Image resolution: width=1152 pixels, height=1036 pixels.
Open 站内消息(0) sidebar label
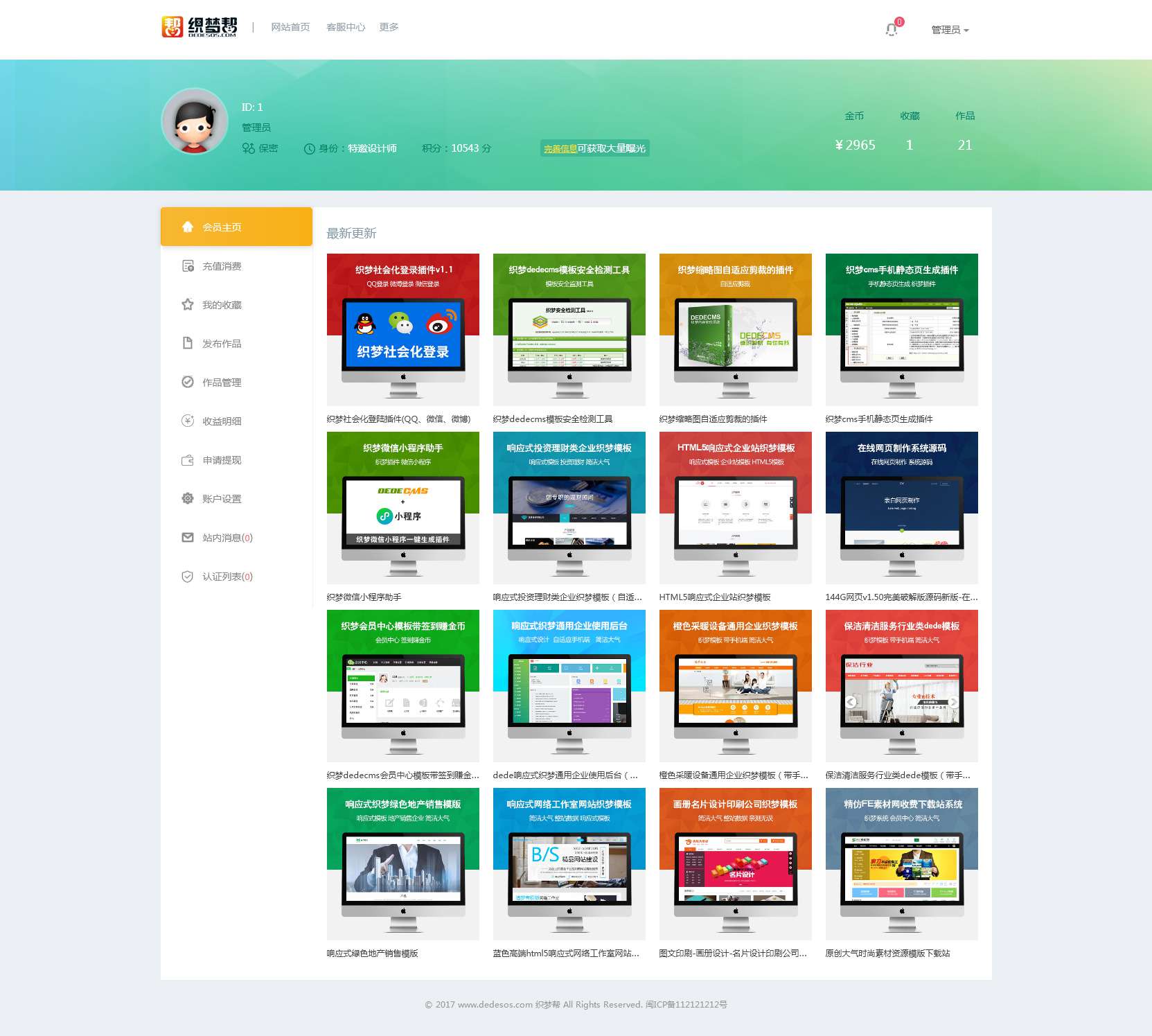click(227, 538)
